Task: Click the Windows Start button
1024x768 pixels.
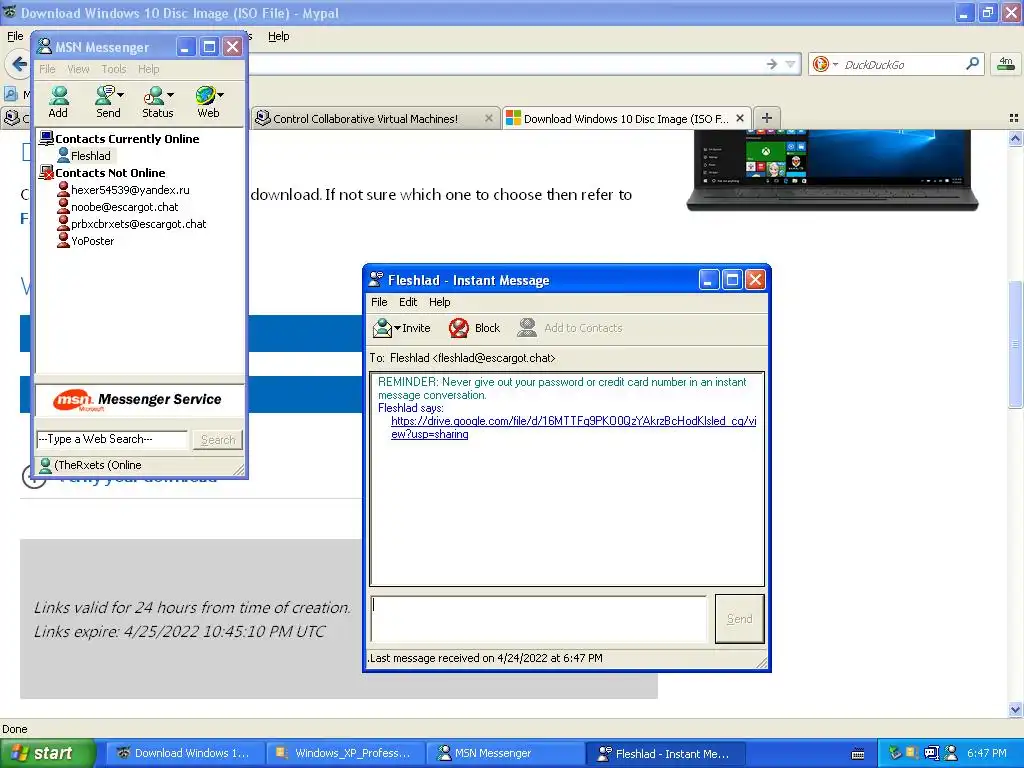Action: pos(47,753)
